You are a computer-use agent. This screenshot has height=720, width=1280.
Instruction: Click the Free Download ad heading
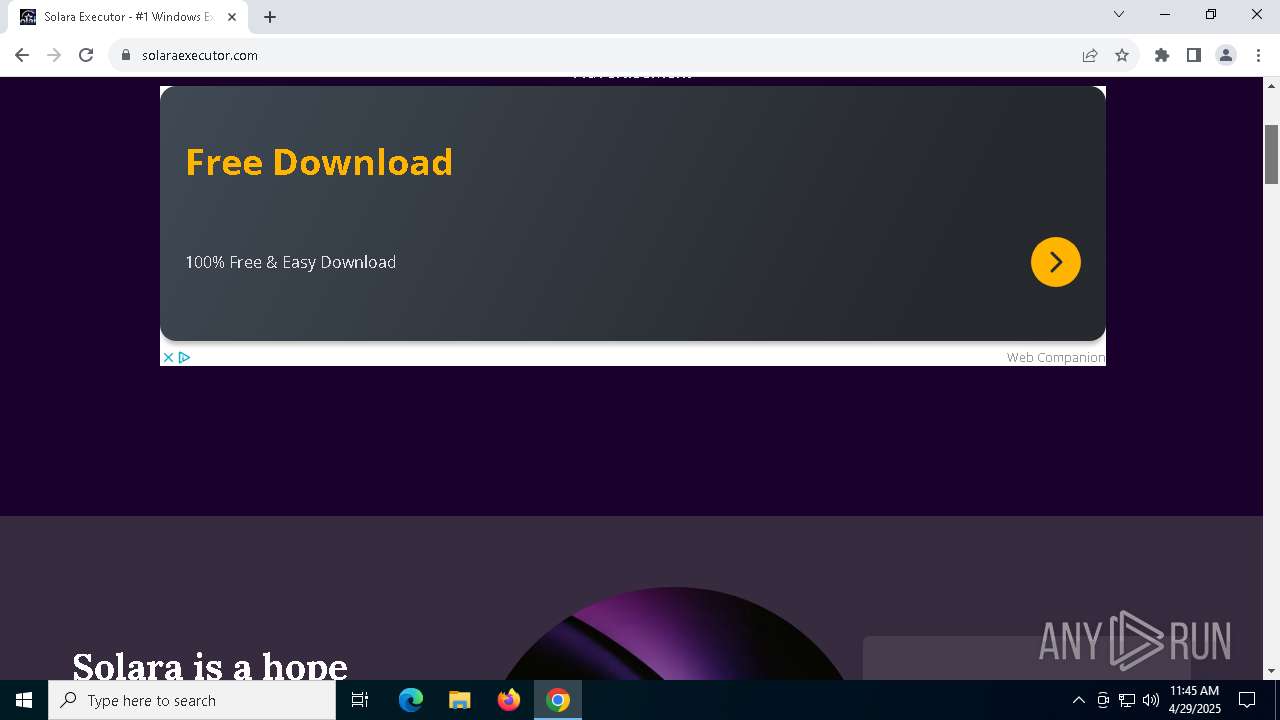[319, 162]
